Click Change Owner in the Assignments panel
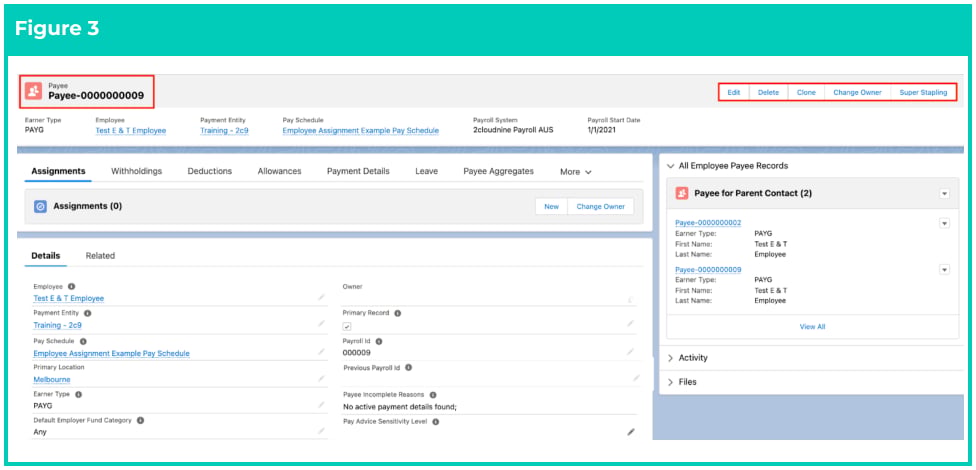 [601, 207]
